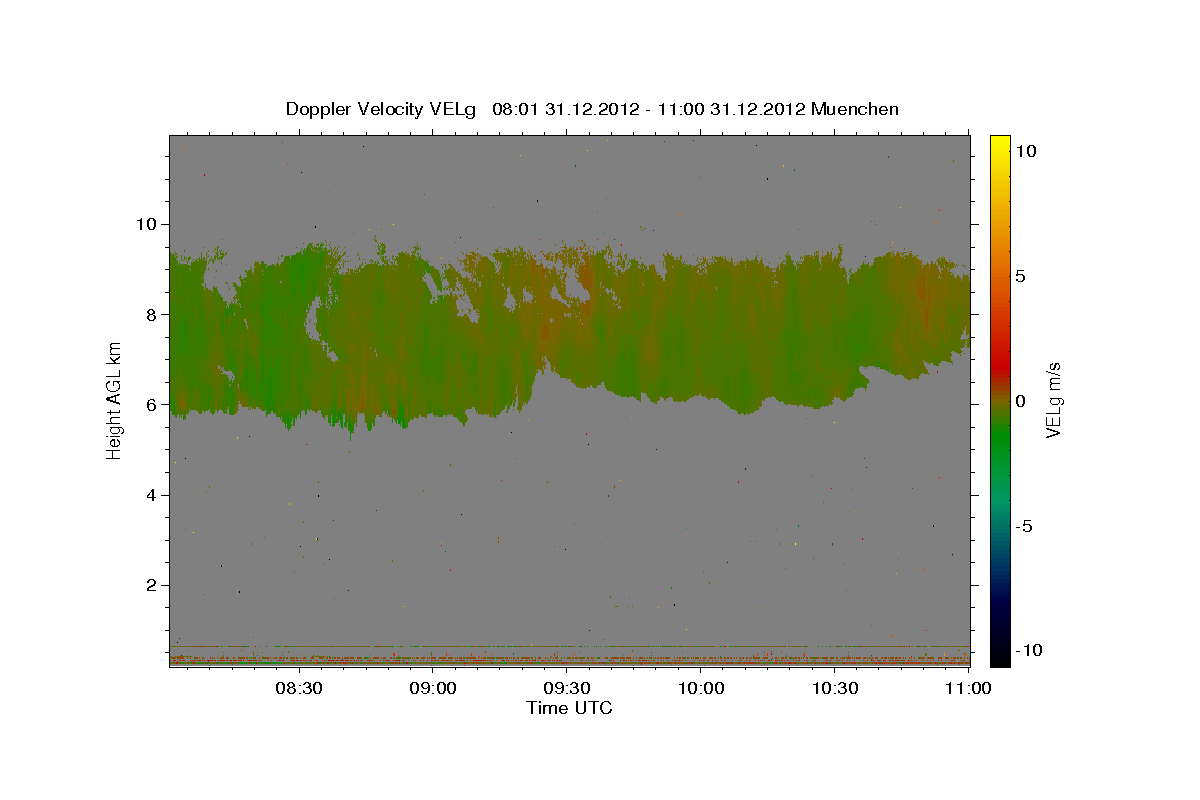1200x800 pixels.
Task: Click the colorbar label 5
Action: coord(1020,276)
